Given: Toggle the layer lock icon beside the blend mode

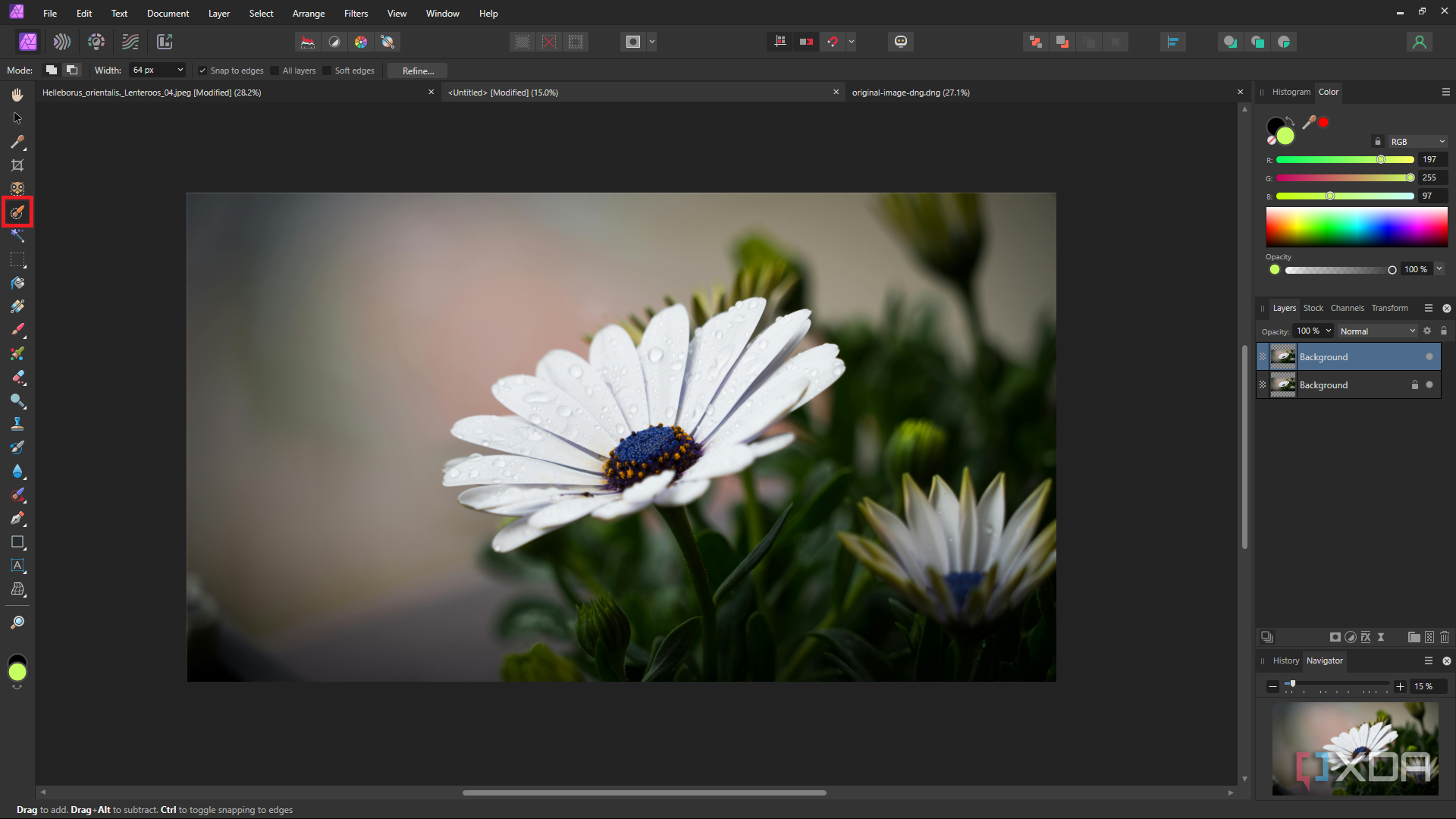Looking at the screenshot, I should click(x=1444, y=331).
